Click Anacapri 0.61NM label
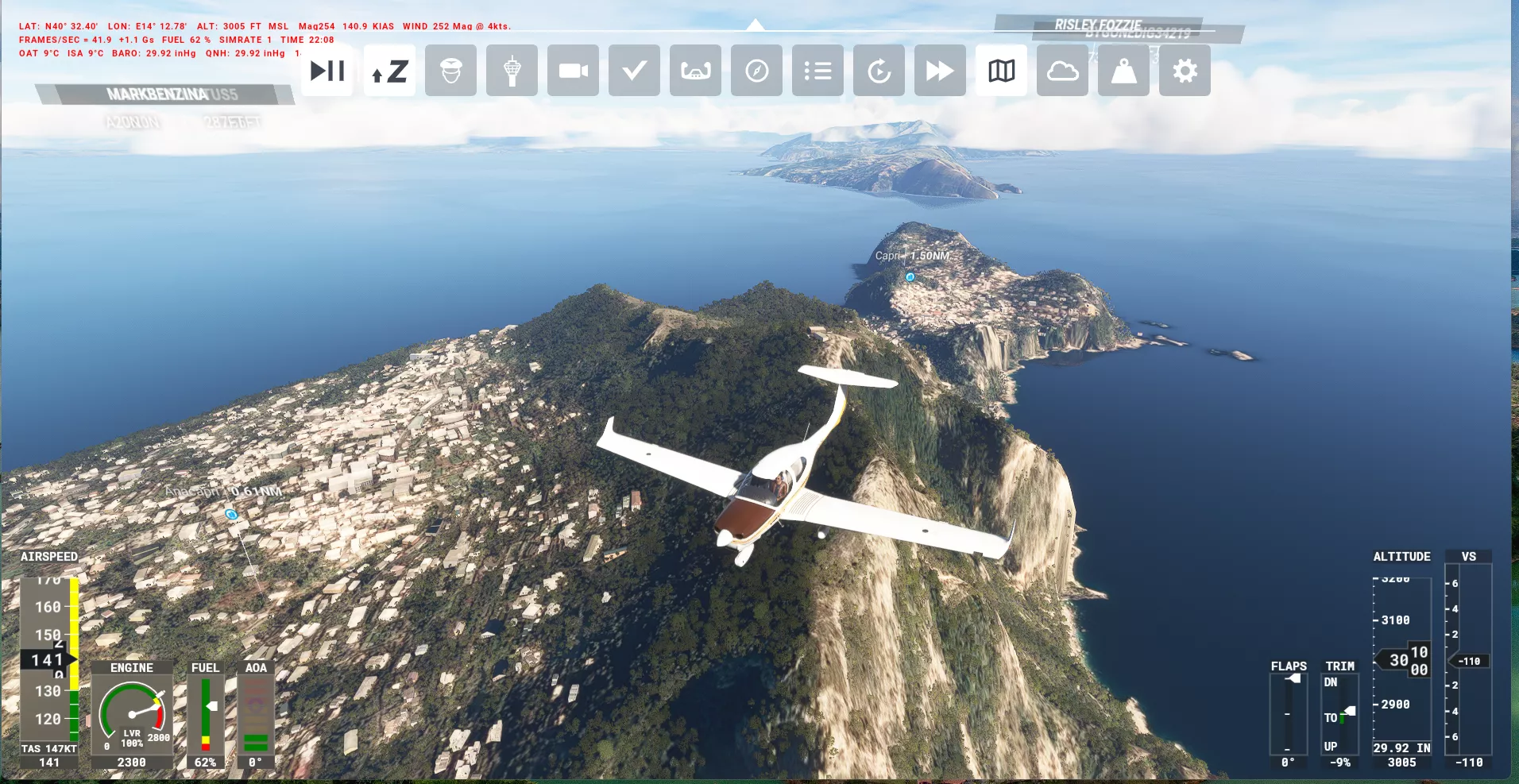The height and width of the screenshot is (784, 1519). (223, 492)
